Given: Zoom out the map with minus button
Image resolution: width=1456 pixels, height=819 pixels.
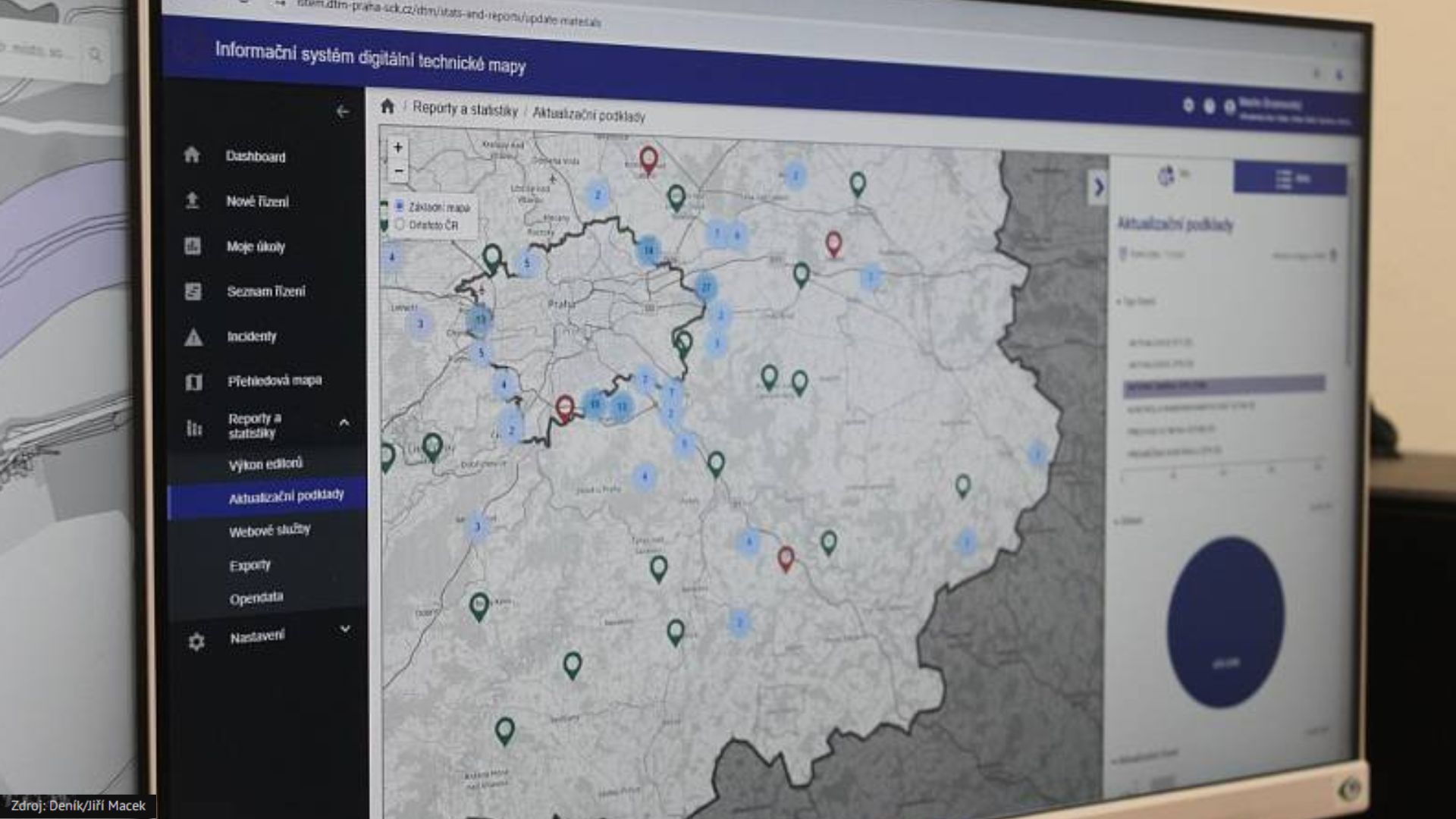Looking at the screenshot, I should coord(397,171).
